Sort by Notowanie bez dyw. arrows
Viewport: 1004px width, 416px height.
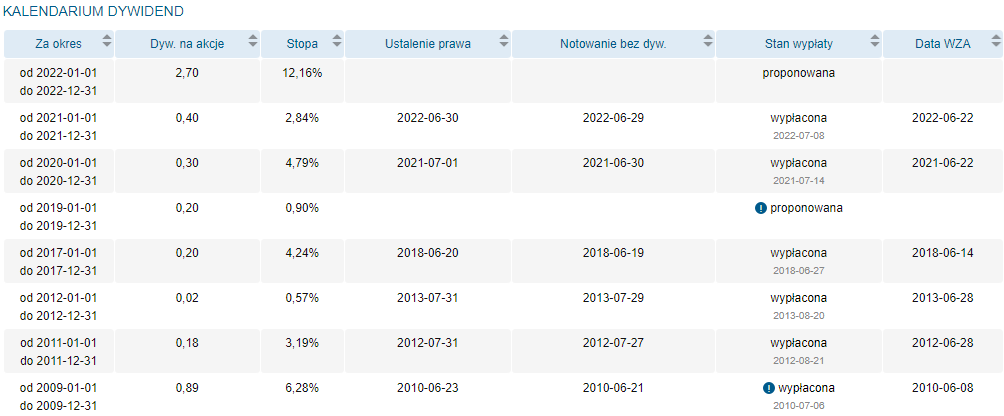(x=708, y=42)
